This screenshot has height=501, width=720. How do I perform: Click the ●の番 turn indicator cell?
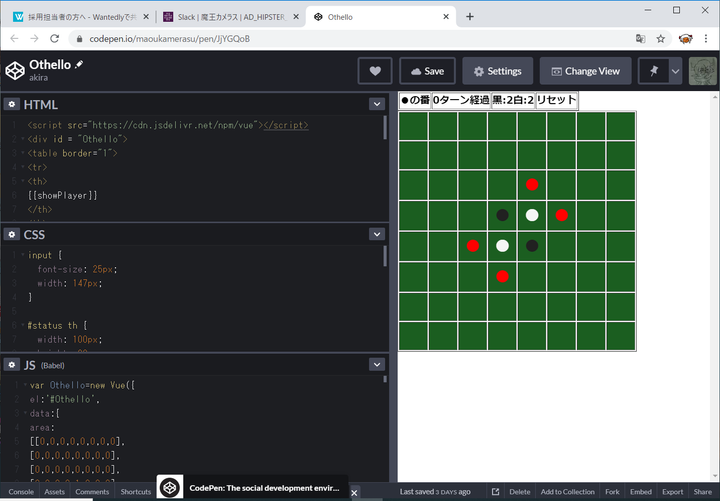pyautogui.click(x=415, y=100)
